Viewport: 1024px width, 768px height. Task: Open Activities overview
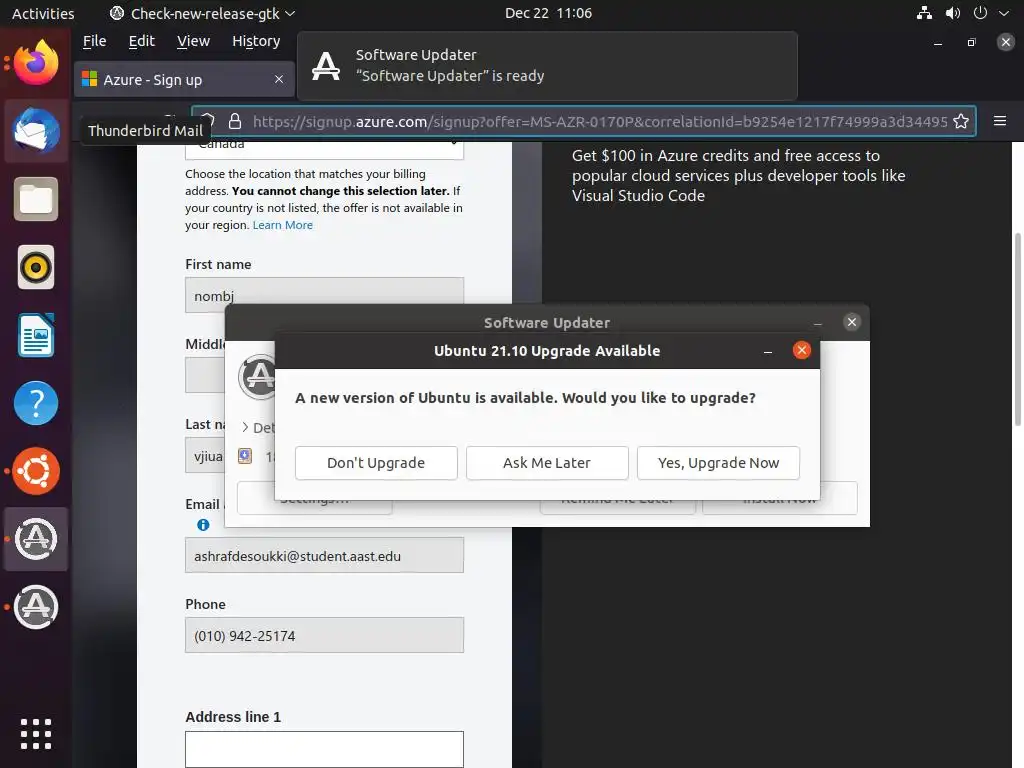43,13
